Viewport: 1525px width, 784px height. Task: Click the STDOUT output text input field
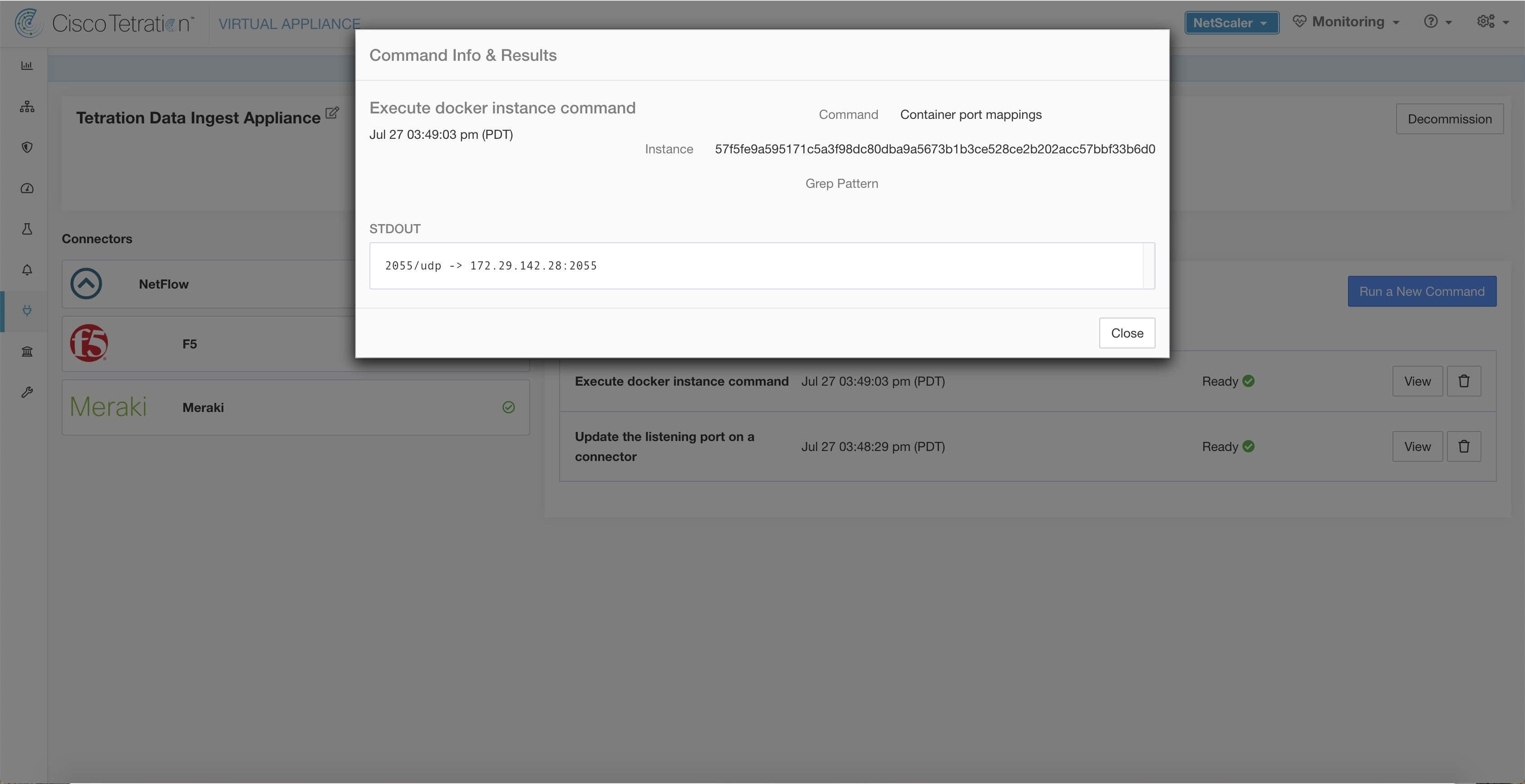pos(762,265)
